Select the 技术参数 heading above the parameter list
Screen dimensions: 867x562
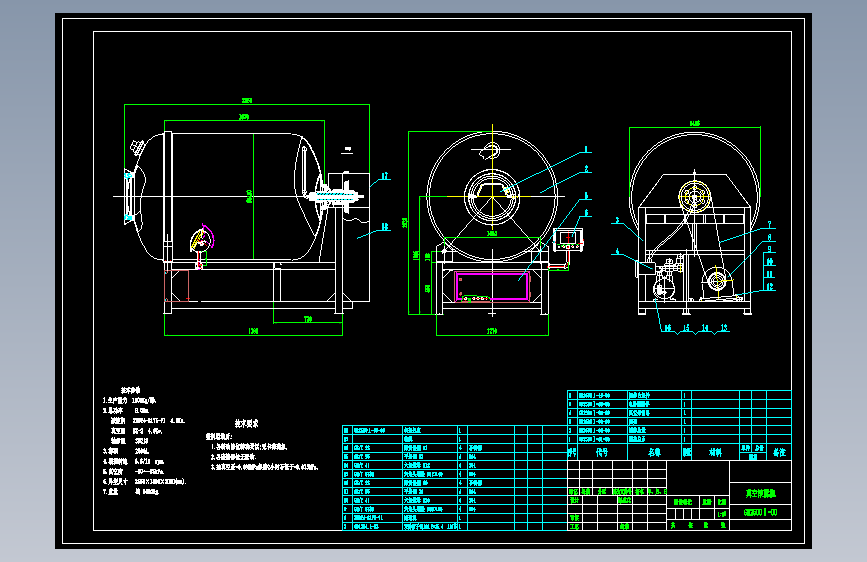130,391
